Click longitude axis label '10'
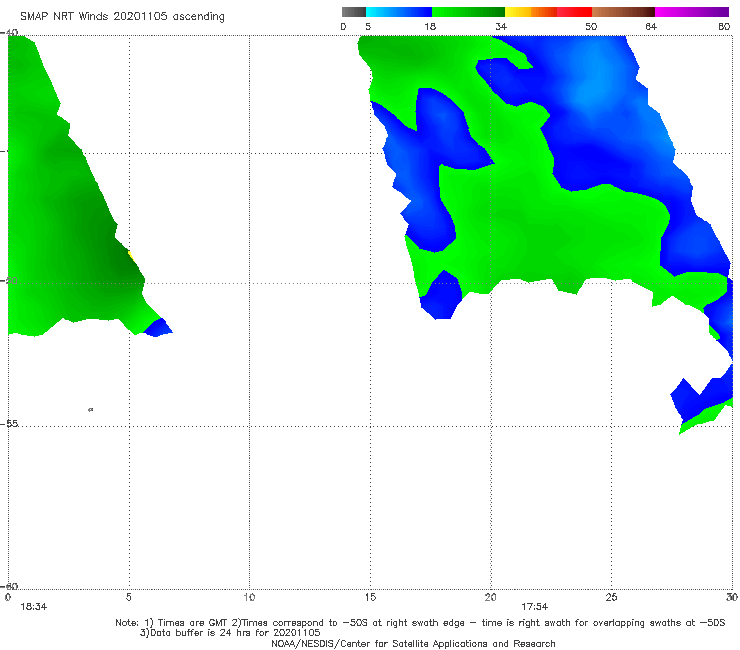This screenshot has width=740, height=650. point(249,598)
